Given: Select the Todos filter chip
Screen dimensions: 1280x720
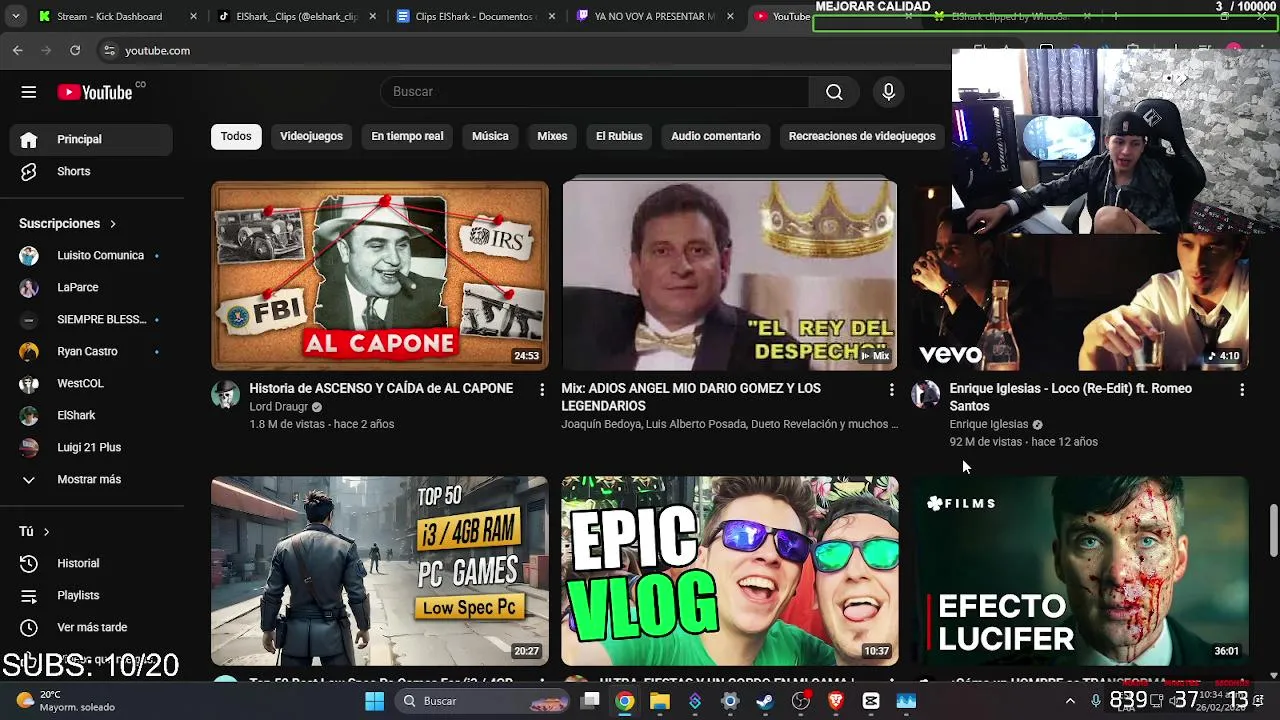Looking at the screenshot, I should tap(236, 136).
